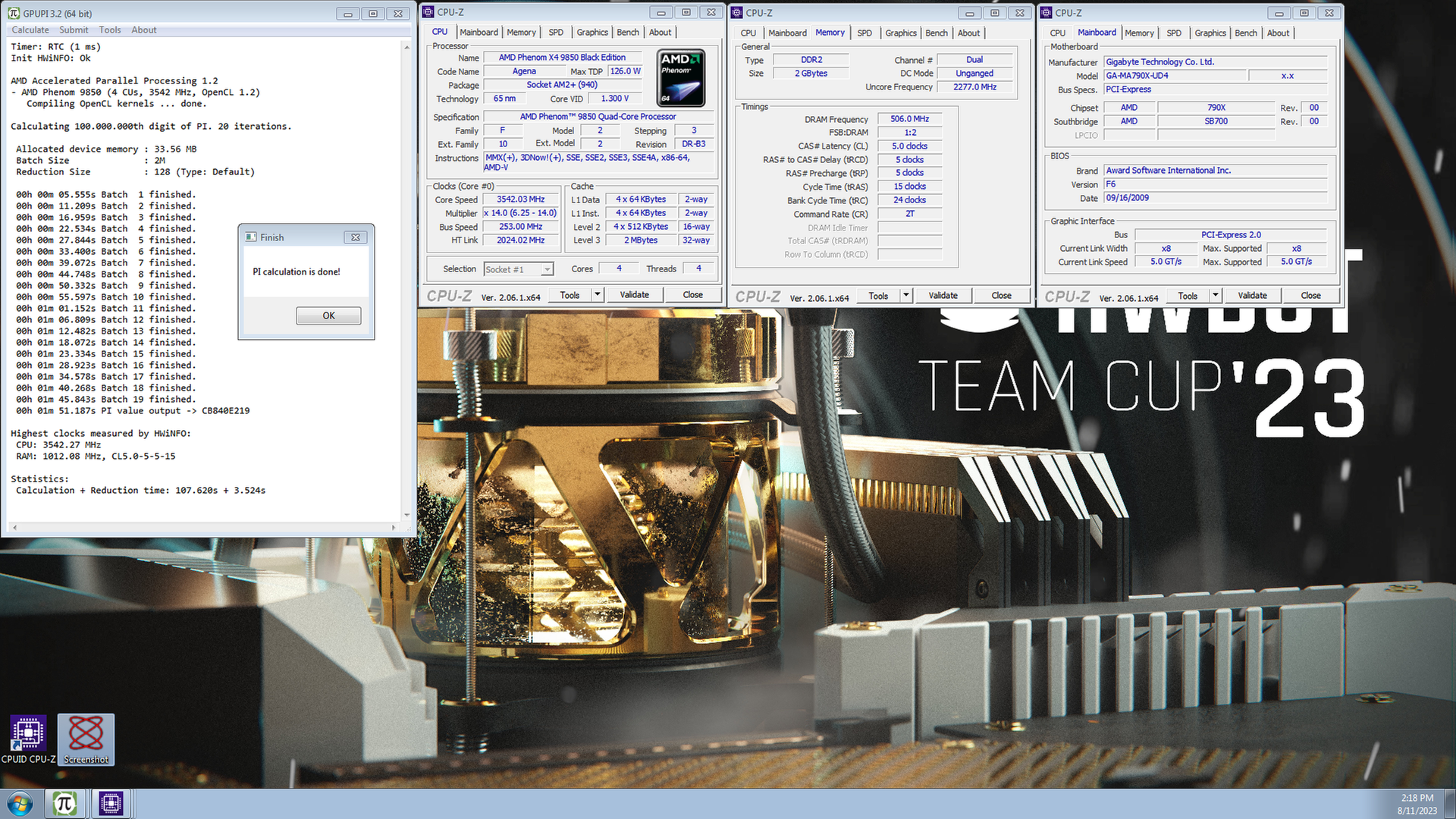The image size is (1456, 819).
Task: Click the Core Speed 3542.03 MHz value
Action: coord(520,199)
